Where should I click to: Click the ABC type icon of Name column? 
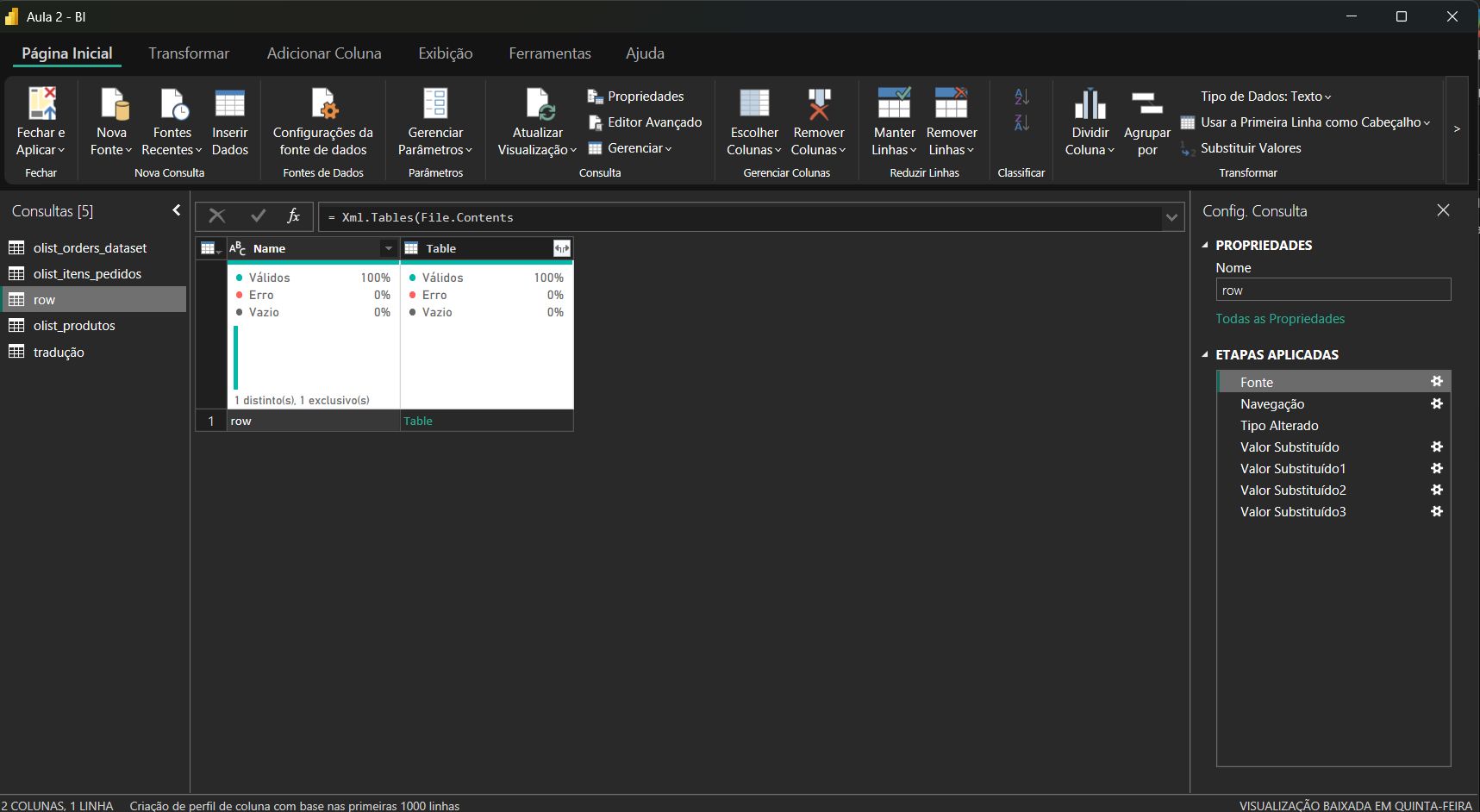(x=238, y=248)
